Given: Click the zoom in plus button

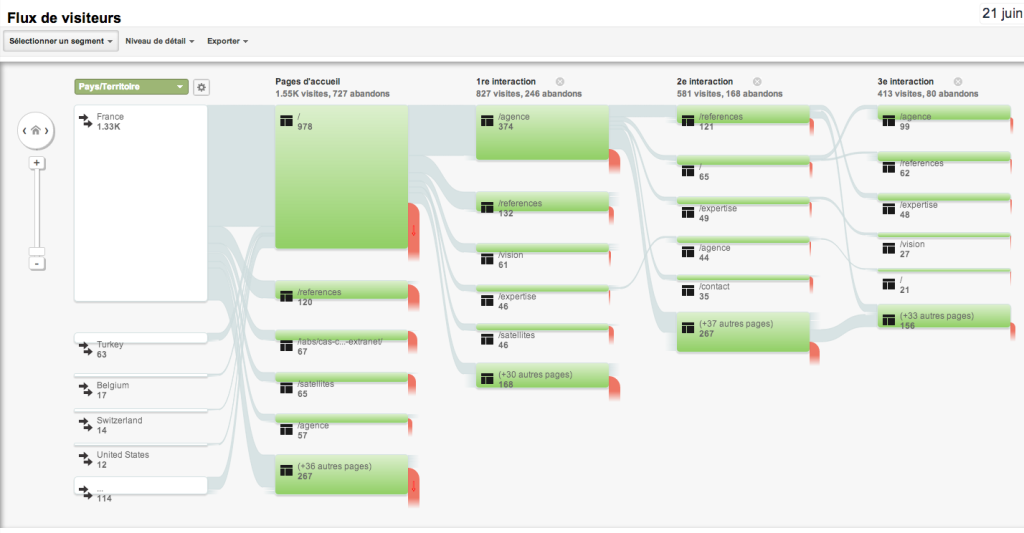Looking at the screenshot, I should click(x=37, y=163).
